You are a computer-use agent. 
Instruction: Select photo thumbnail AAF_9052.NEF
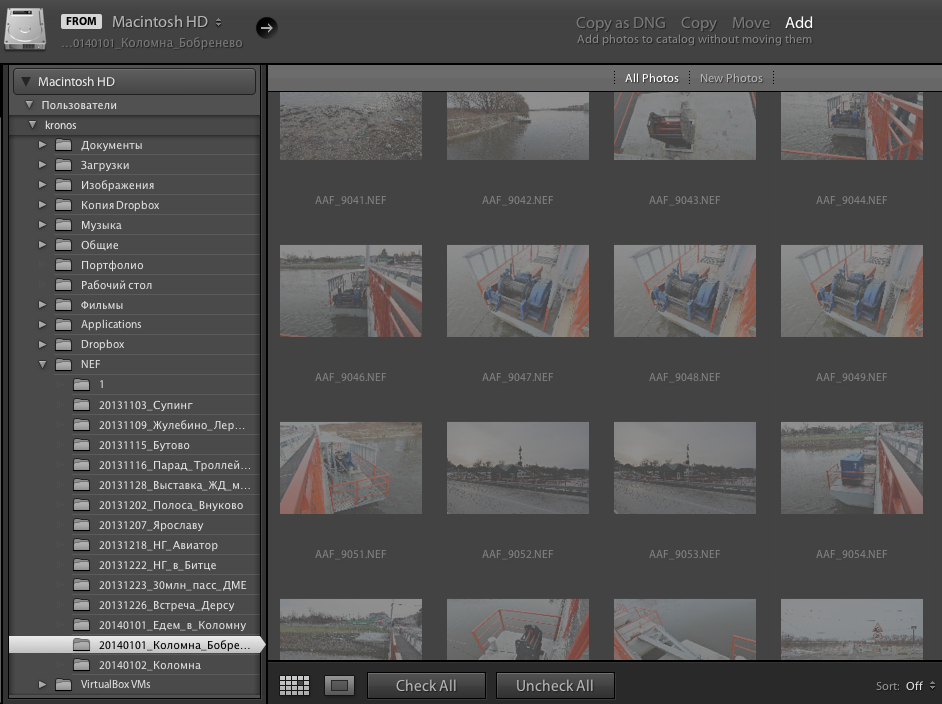518,468
